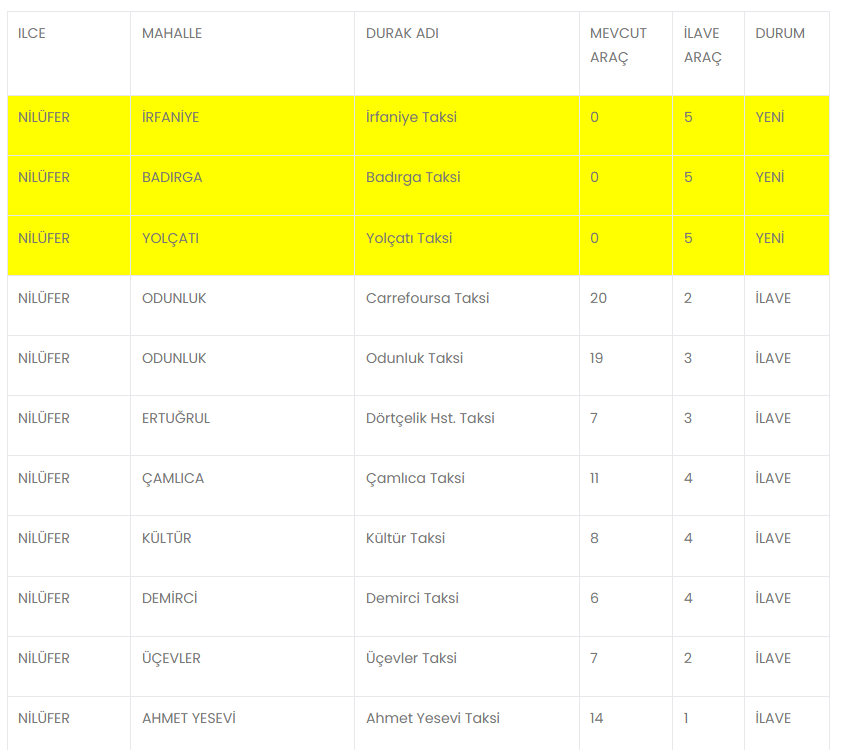Select the İrfaniye Taksi cell
Image resolution: width=841 pixels, height=750 pixels.
coord(411,117)
